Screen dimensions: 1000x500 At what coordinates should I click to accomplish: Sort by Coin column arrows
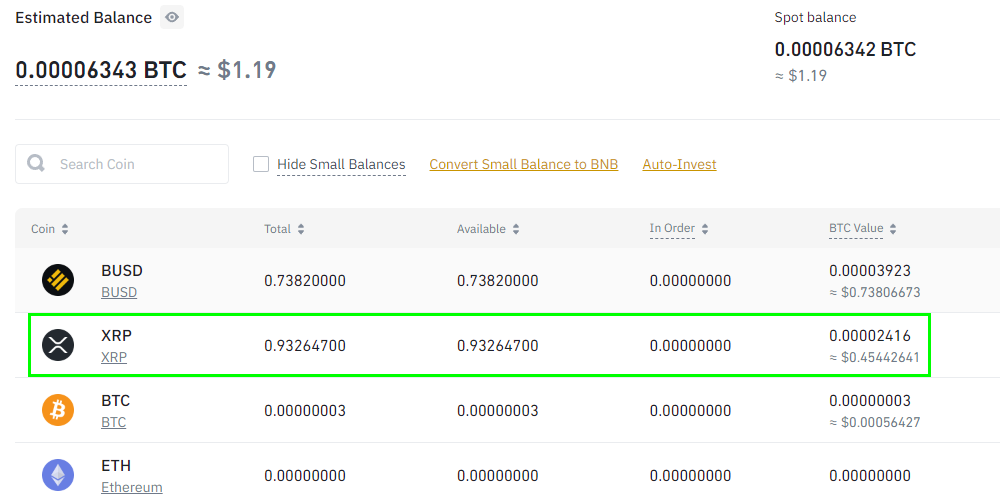coord(65,229)
